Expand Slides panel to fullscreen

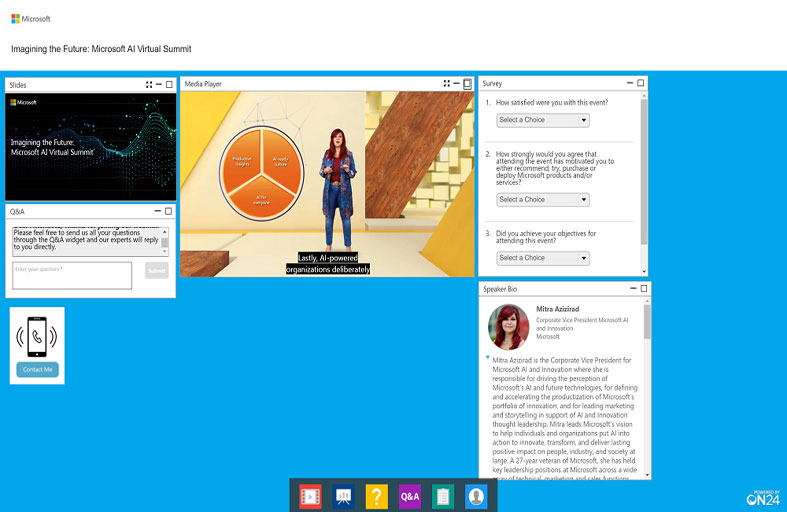click(x=149, y=85)
